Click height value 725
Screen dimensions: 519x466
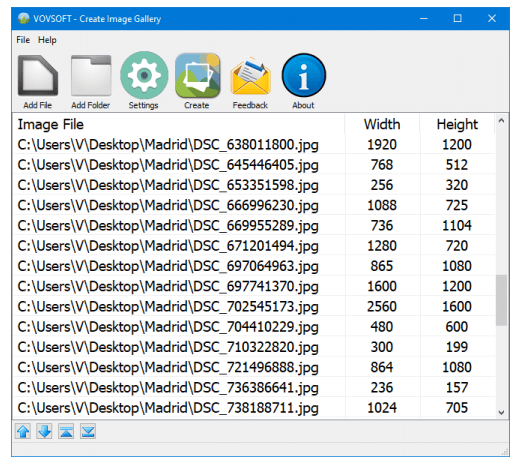click(x=457, y=205)
